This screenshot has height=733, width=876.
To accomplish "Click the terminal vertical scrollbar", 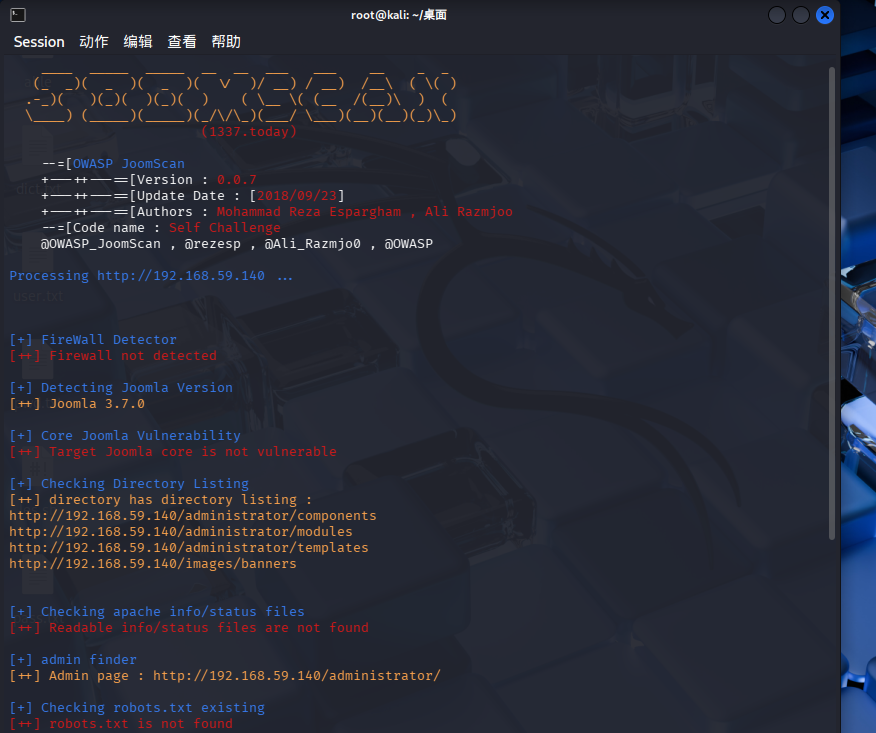I will tap(831, 303).
